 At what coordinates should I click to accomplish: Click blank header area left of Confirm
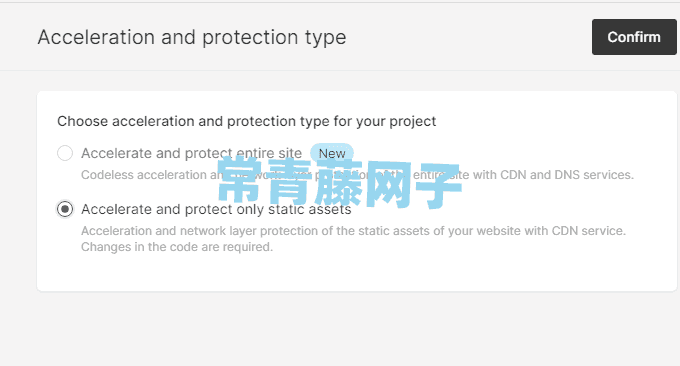click(x=468, y=37)
